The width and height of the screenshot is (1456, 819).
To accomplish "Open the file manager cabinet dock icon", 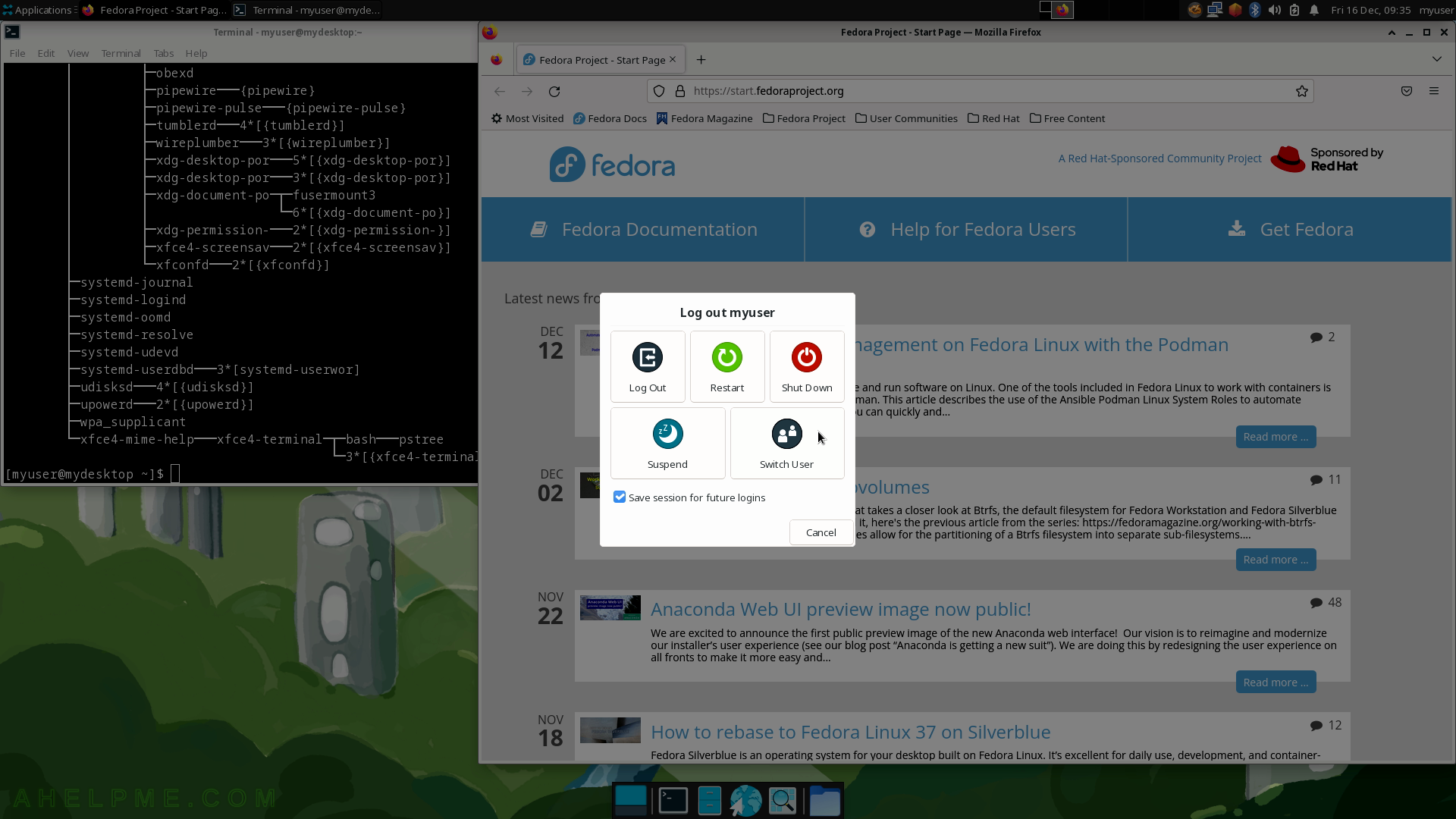I will pos(709,800).
